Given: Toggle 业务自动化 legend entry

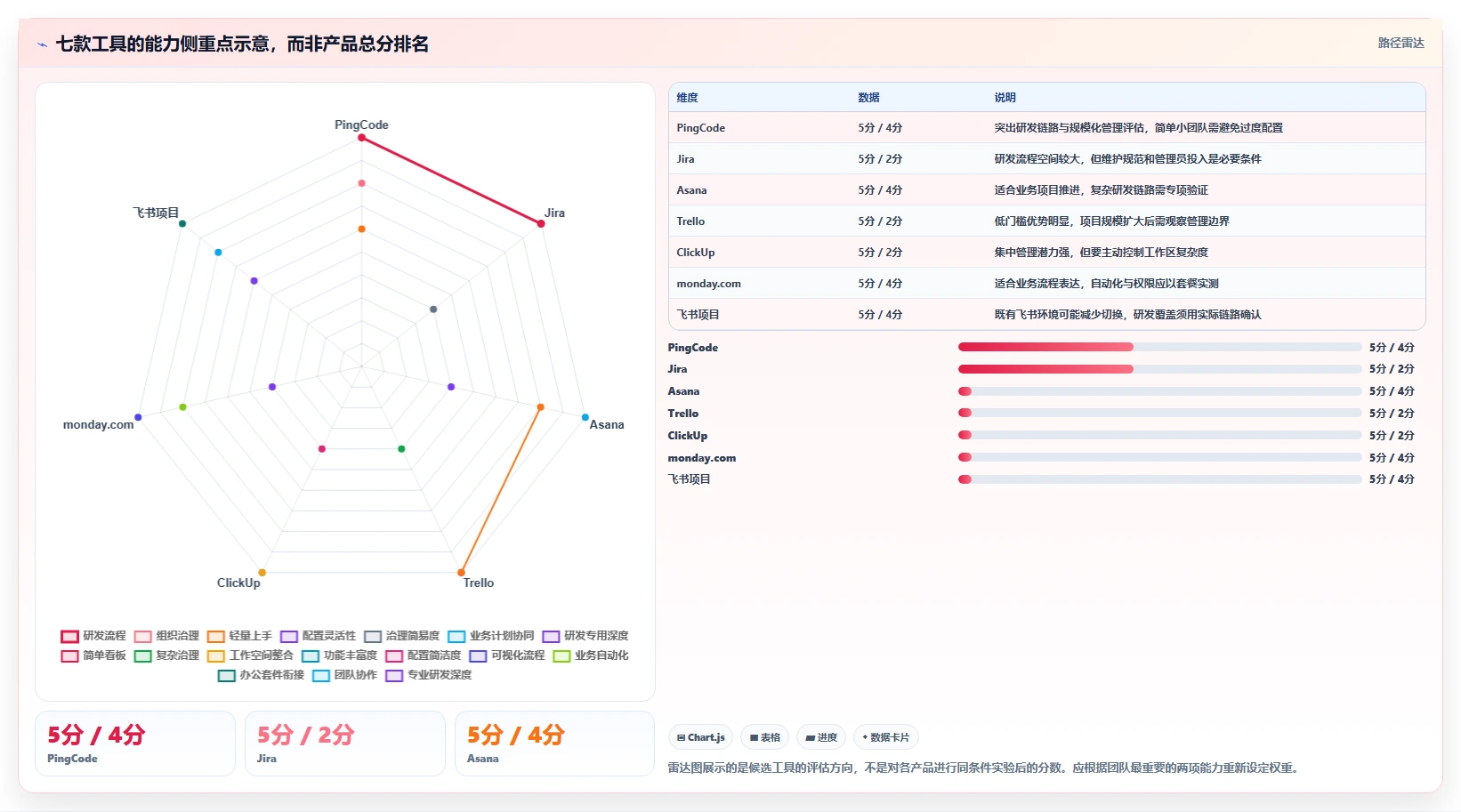Looking at the screenshot, I should (x=590, y=655).
